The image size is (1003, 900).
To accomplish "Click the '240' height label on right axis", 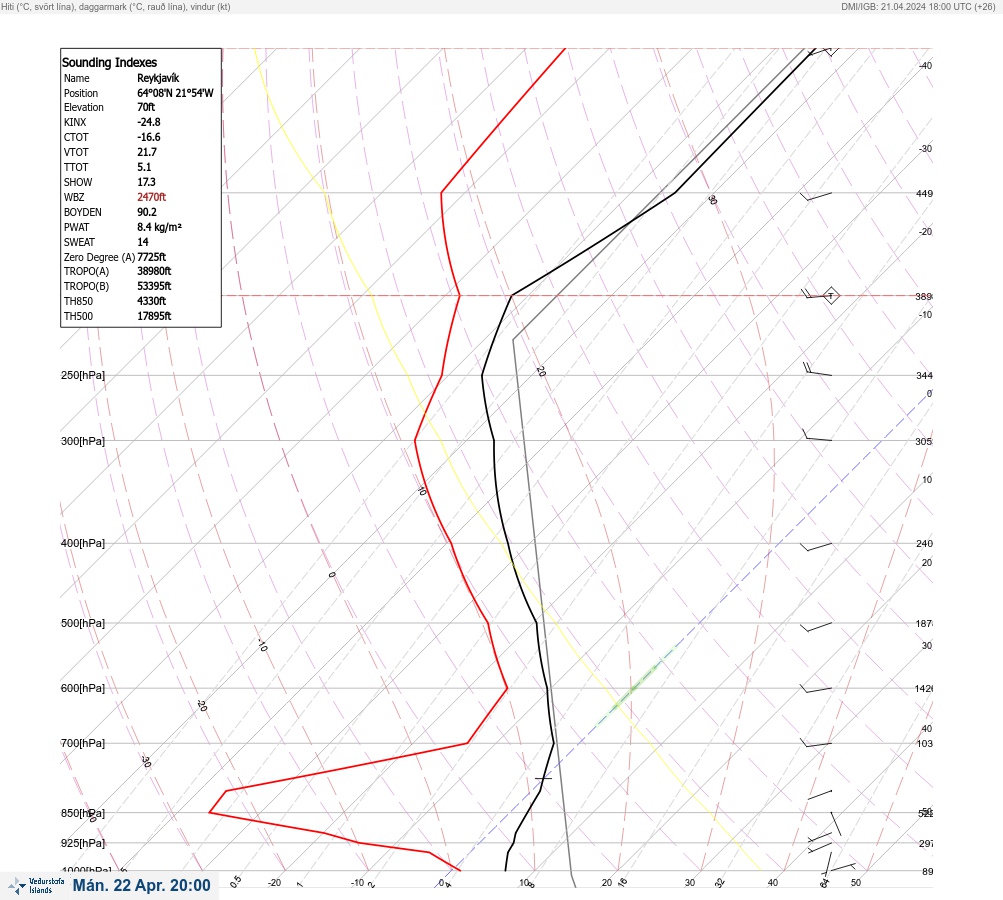I will [924, 544].
